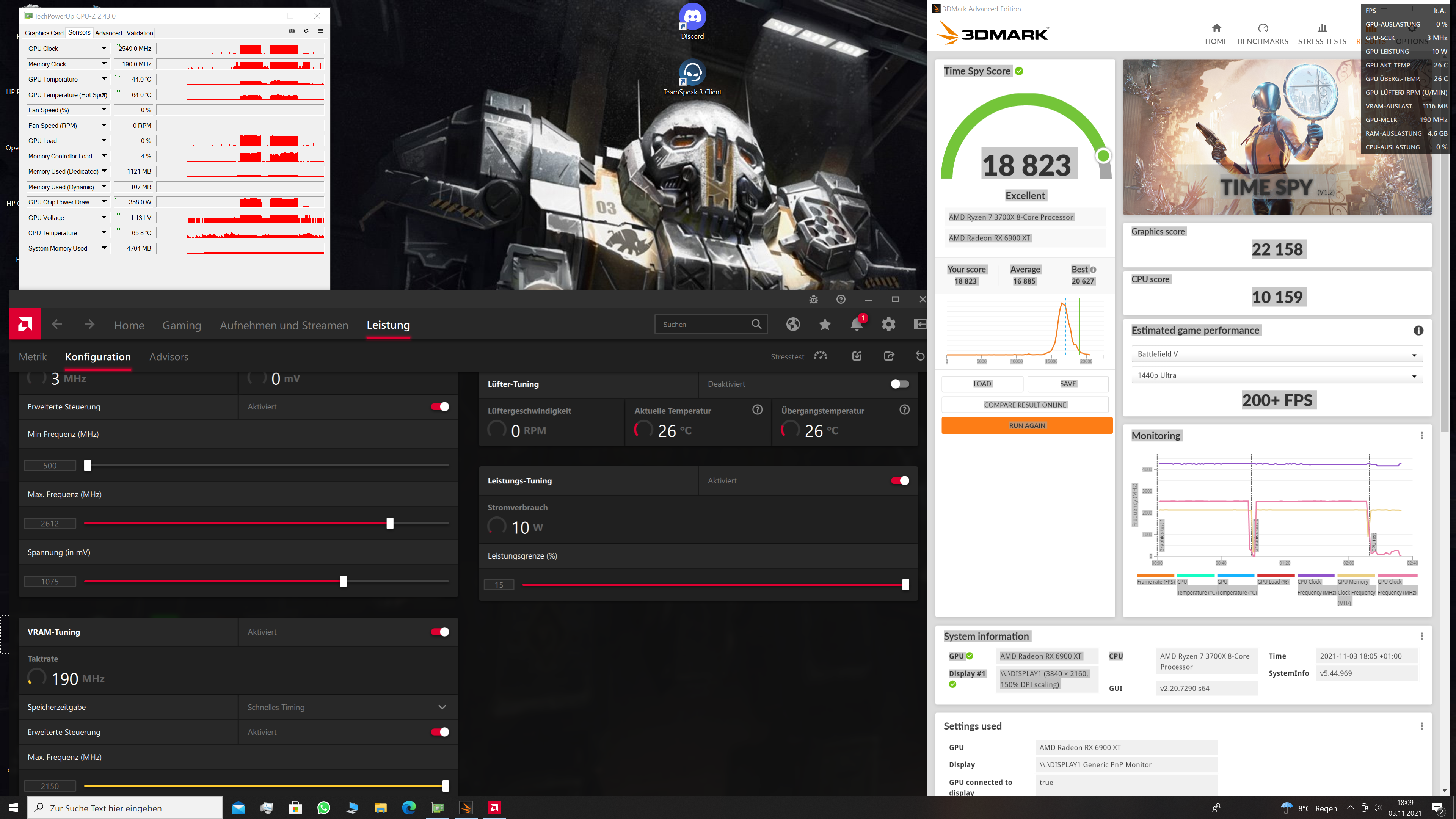This screenshot has width=1456, height=819.
Task: Expand the Battlefield V game dropdown
Action: pyautogui.click(x=1276, y=355)
